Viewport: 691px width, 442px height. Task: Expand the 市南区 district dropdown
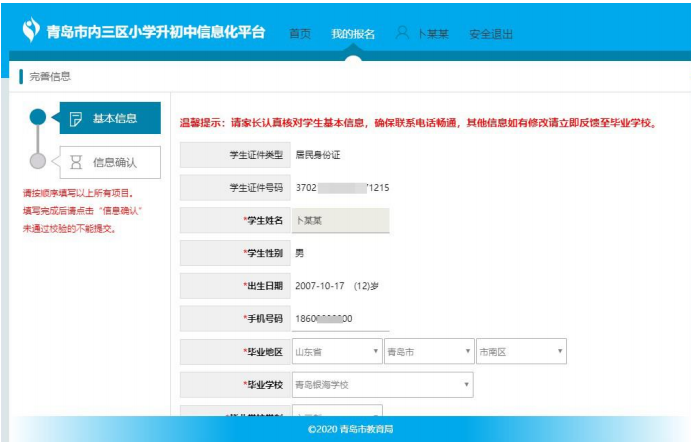pyautogui.click(x=521, y=352)
